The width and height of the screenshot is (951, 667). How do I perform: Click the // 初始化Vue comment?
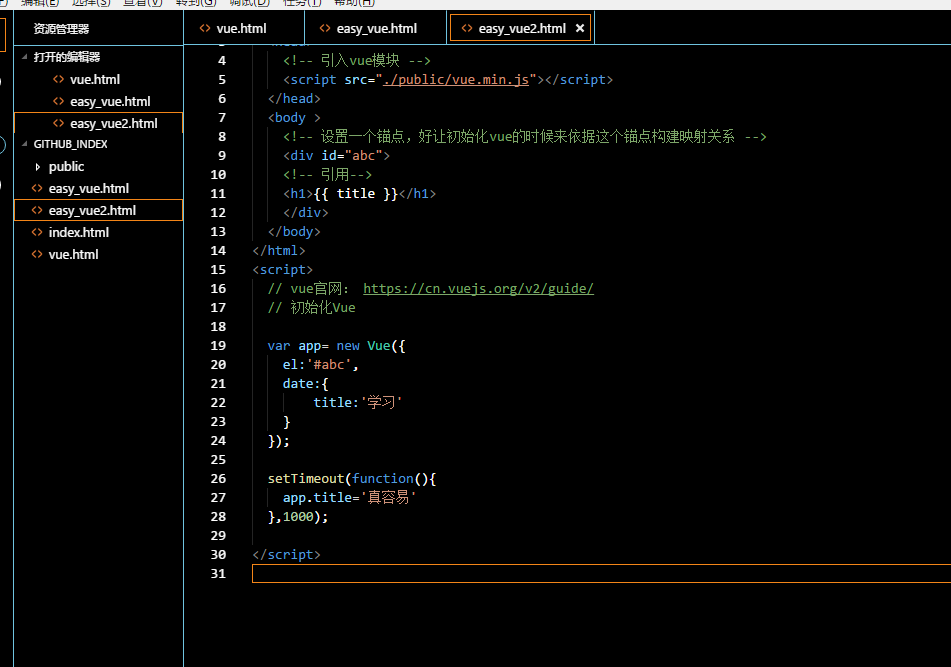[x=311, y=307]
